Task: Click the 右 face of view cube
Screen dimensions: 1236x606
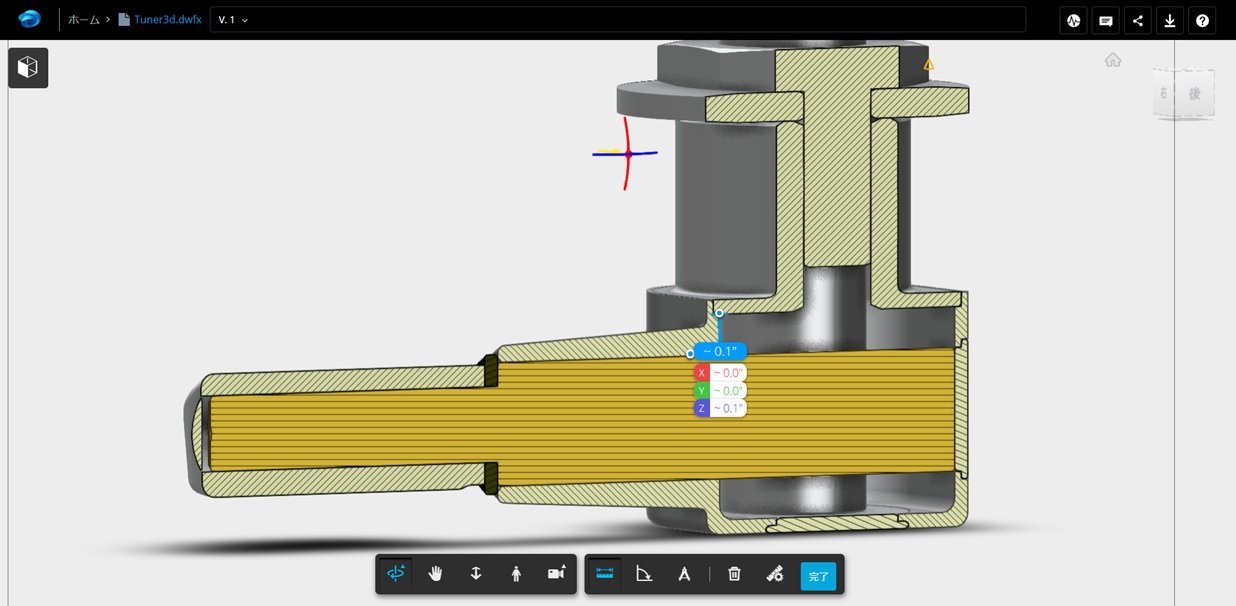Action: 1163,94
